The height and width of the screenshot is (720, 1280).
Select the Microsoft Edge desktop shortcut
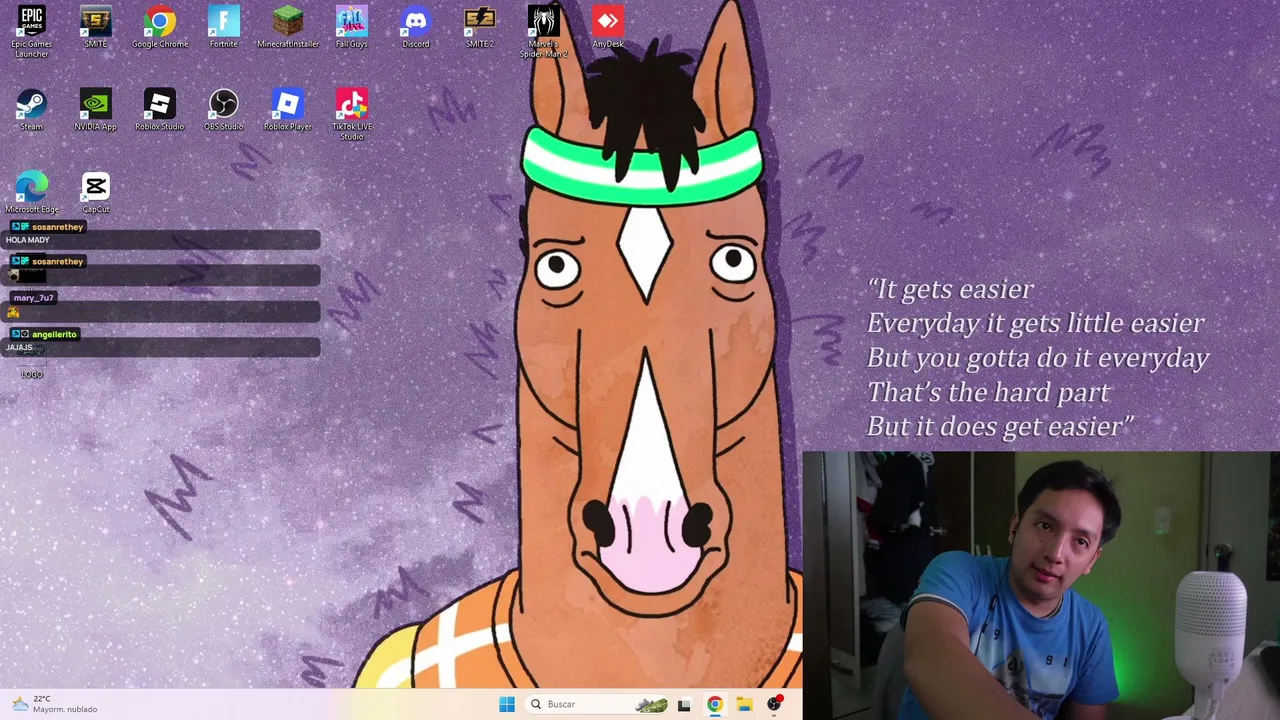pos(32,193)
